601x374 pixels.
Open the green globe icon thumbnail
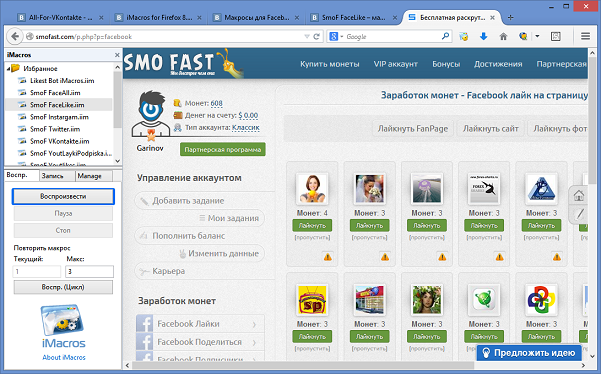(x=484, y=300)
